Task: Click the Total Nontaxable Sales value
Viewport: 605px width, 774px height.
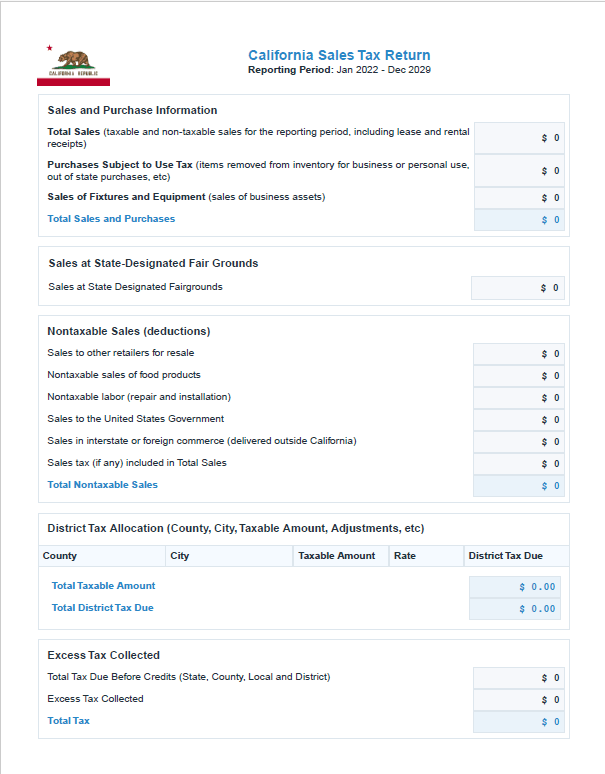Action: tap(519, 486)
